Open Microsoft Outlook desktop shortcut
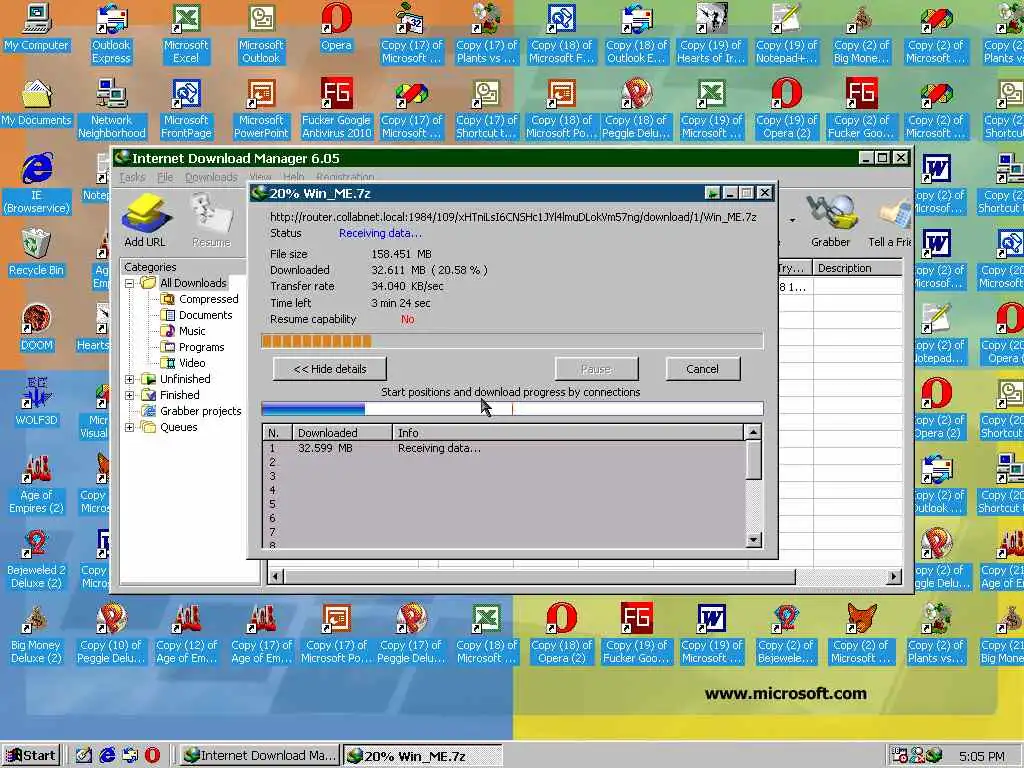The width and height of the screenshot is (1024, 768). click(261, 34)
